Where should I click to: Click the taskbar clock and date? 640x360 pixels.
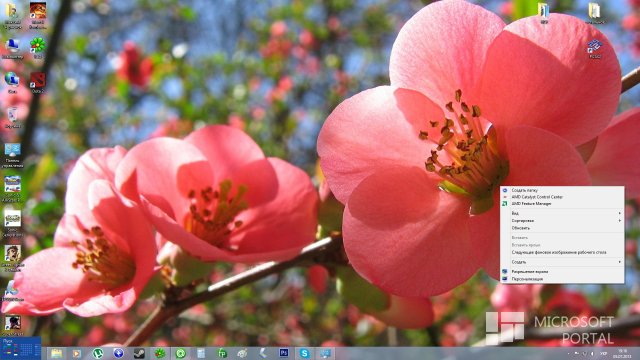(622, 353)
